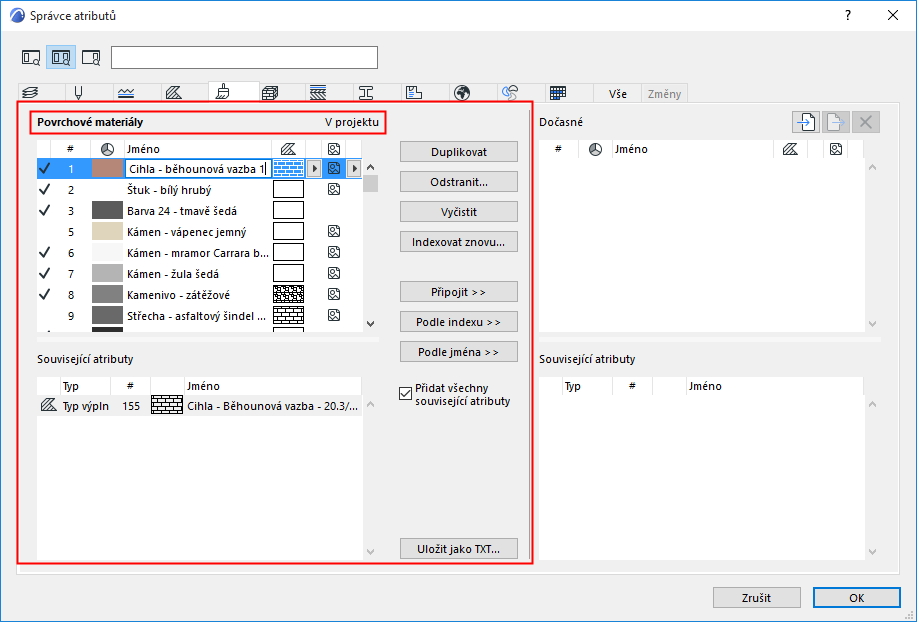Select the right-list view mode icon

tap(91, 57)
